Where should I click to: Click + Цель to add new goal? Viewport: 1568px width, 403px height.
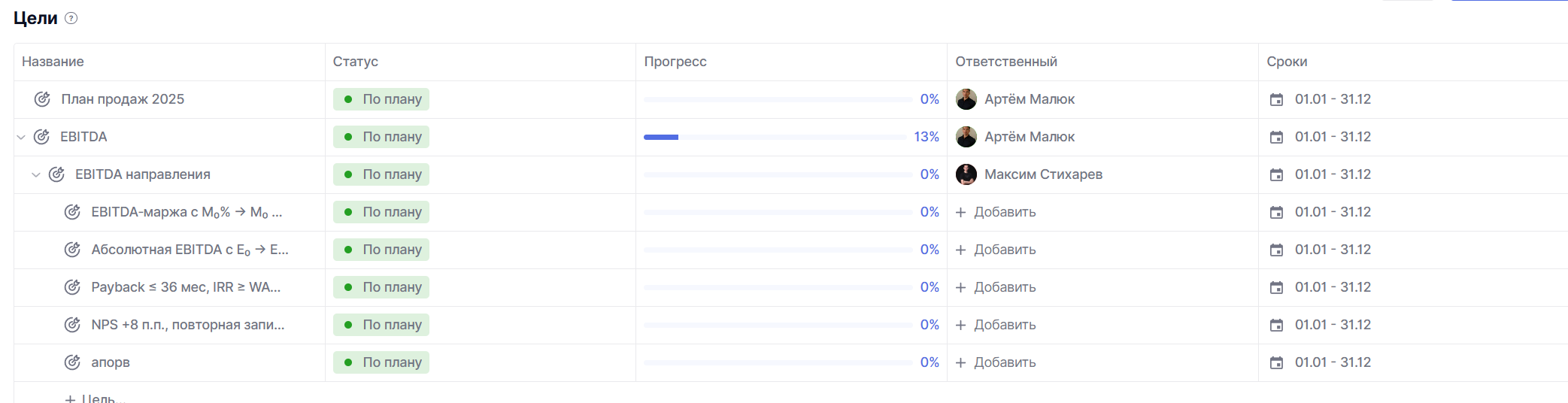click(92, 398)
